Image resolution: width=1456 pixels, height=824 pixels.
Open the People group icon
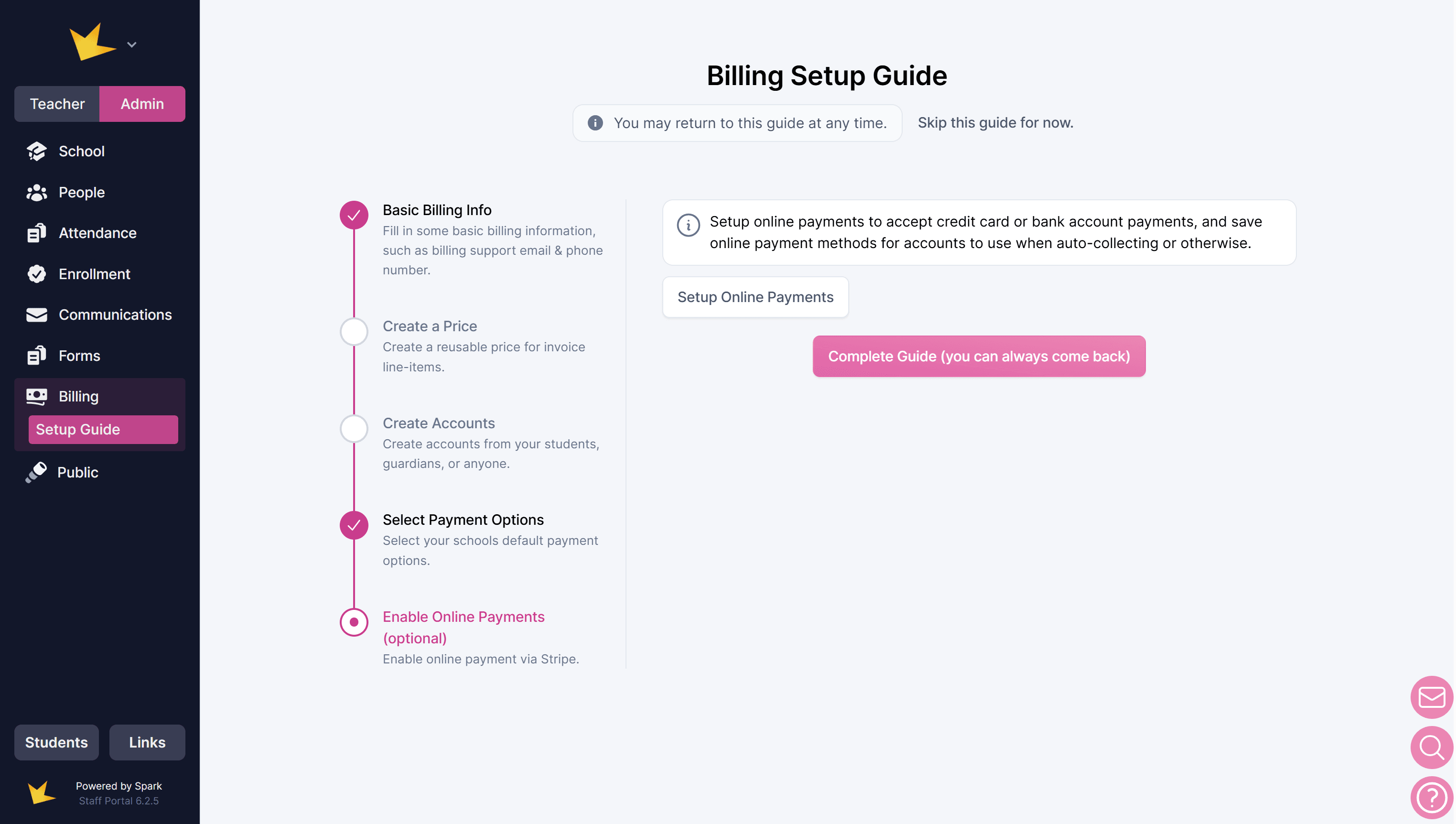37,193
